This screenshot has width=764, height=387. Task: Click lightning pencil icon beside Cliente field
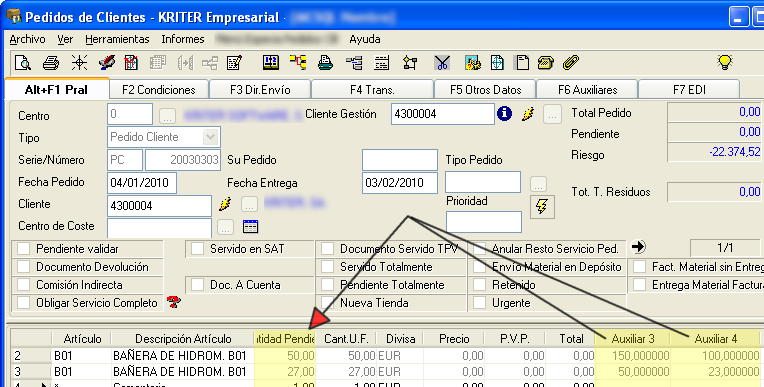(x=225, y=204)
